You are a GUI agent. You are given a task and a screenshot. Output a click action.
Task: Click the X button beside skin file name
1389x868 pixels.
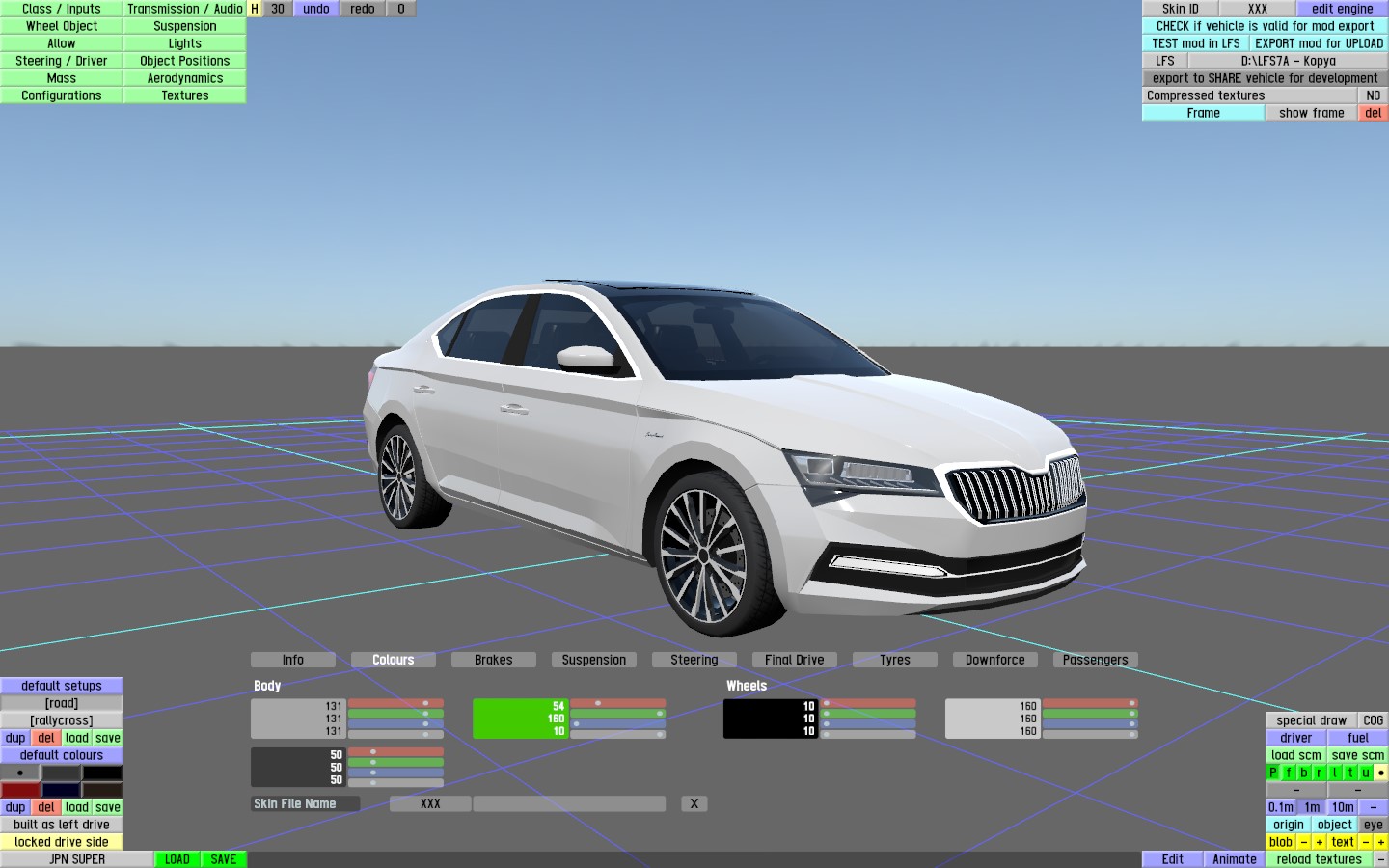pyautogui.click(x=694, y=803)
